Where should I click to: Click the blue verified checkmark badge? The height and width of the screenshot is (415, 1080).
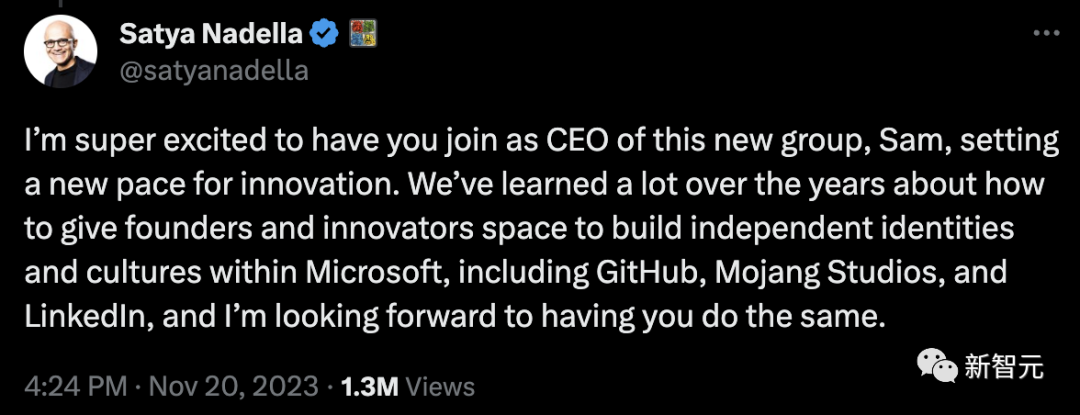point(323,34)
